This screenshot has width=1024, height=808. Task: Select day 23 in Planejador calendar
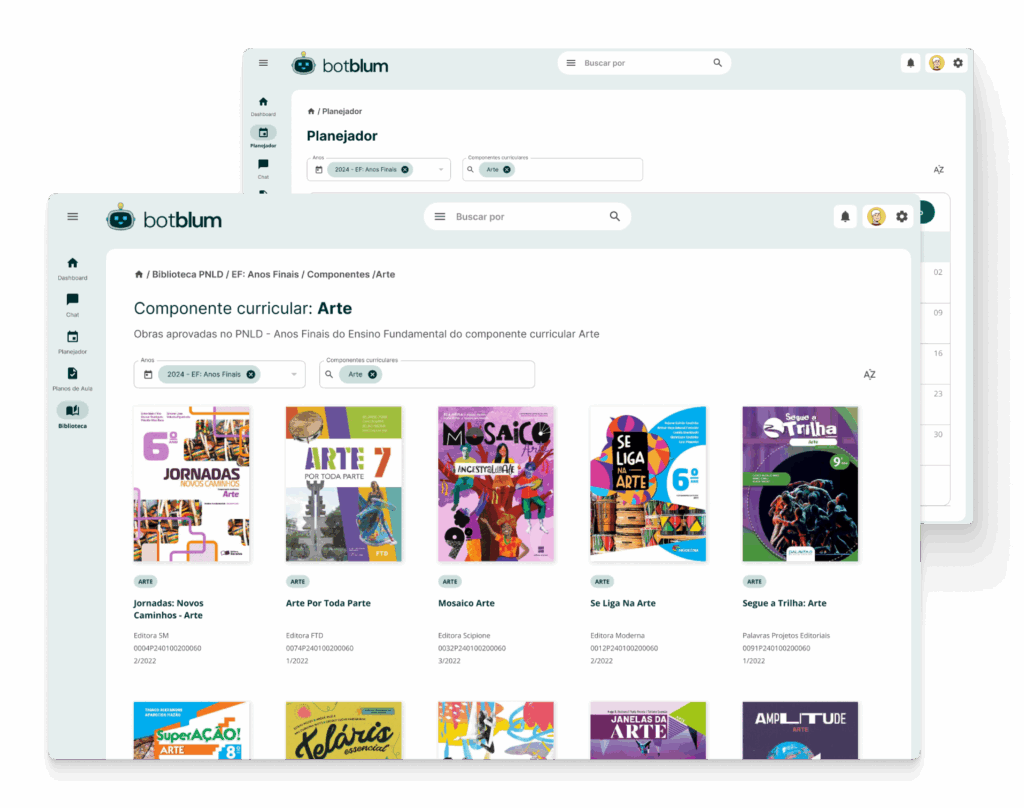point(938,394)
